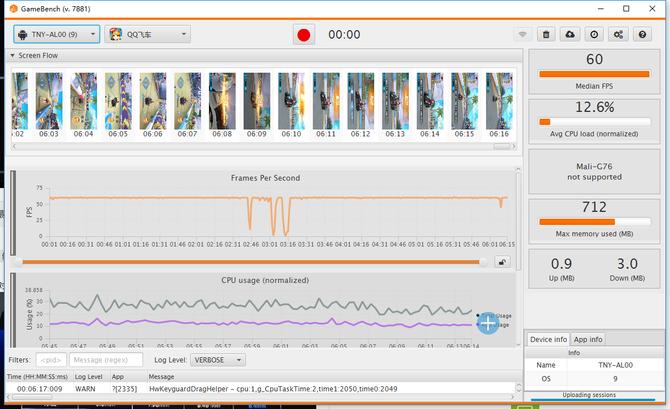
Task: Open the Log Level VERBOSE dropdown
Action: pyautogui.click(x=219, y=359)
